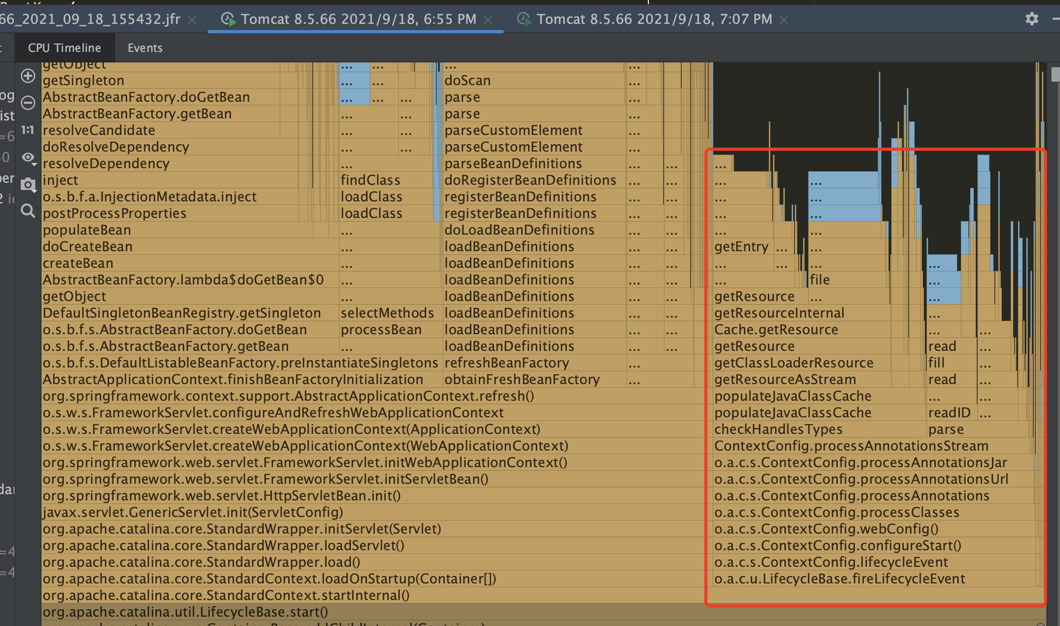Reset flame graph zoom to 1:1
This screenshot has height=626, width=1060.
(28, 130)
